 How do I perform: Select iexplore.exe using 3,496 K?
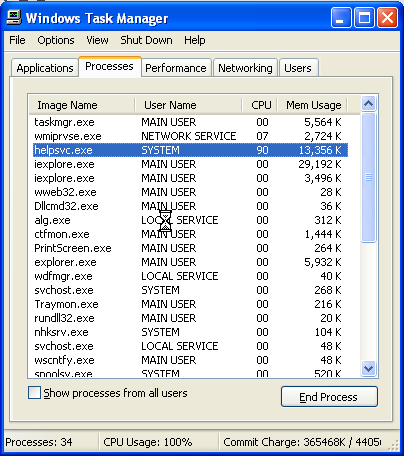click(190, 178)
